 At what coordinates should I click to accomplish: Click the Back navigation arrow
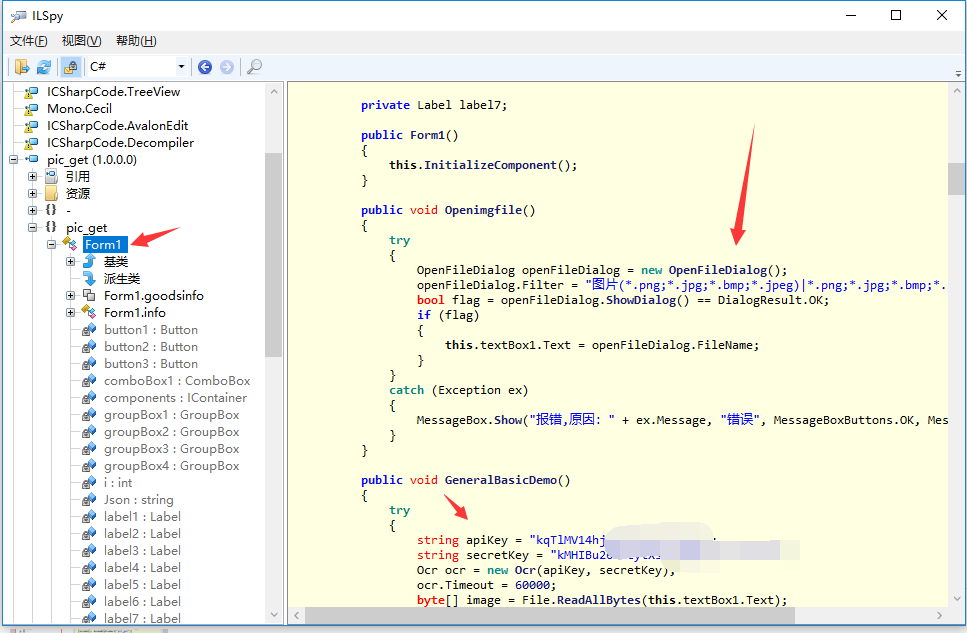tap(205, 67)
